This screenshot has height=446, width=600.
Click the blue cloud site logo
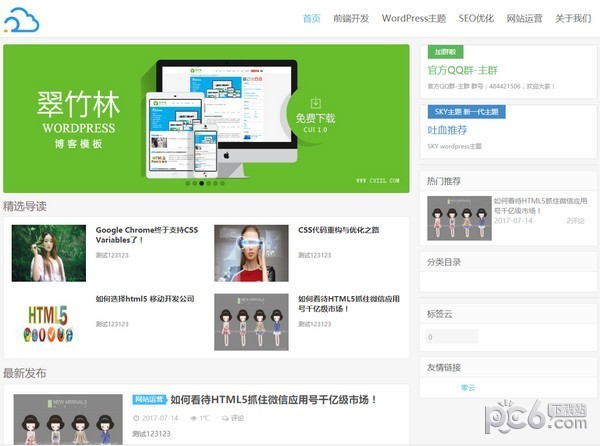pos(21,20)
